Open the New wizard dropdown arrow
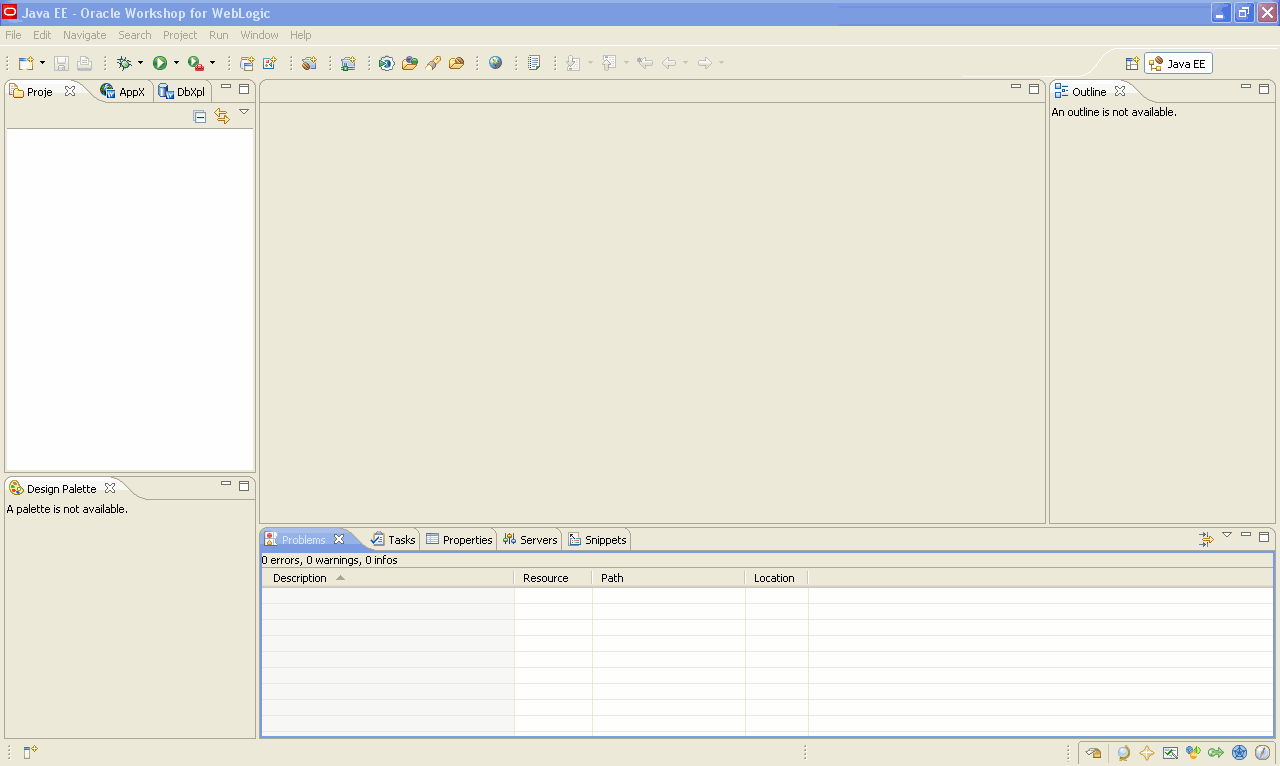 42,63
